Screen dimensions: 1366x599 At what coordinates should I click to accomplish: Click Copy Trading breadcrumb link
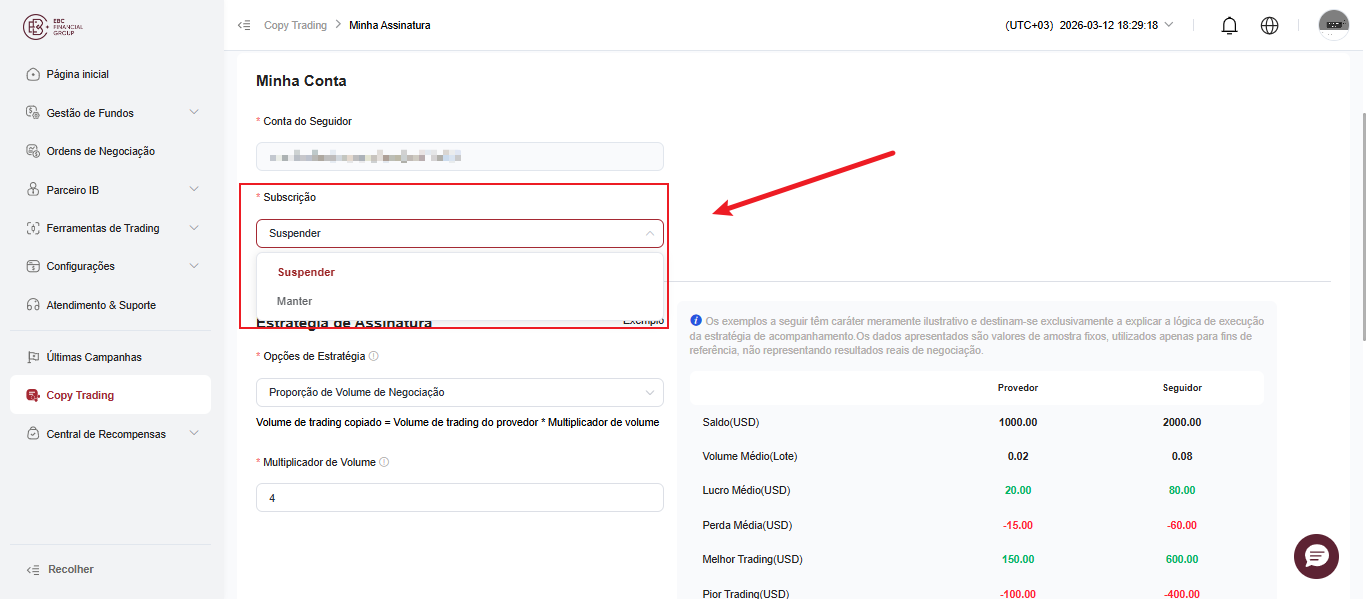pos(295,25)
